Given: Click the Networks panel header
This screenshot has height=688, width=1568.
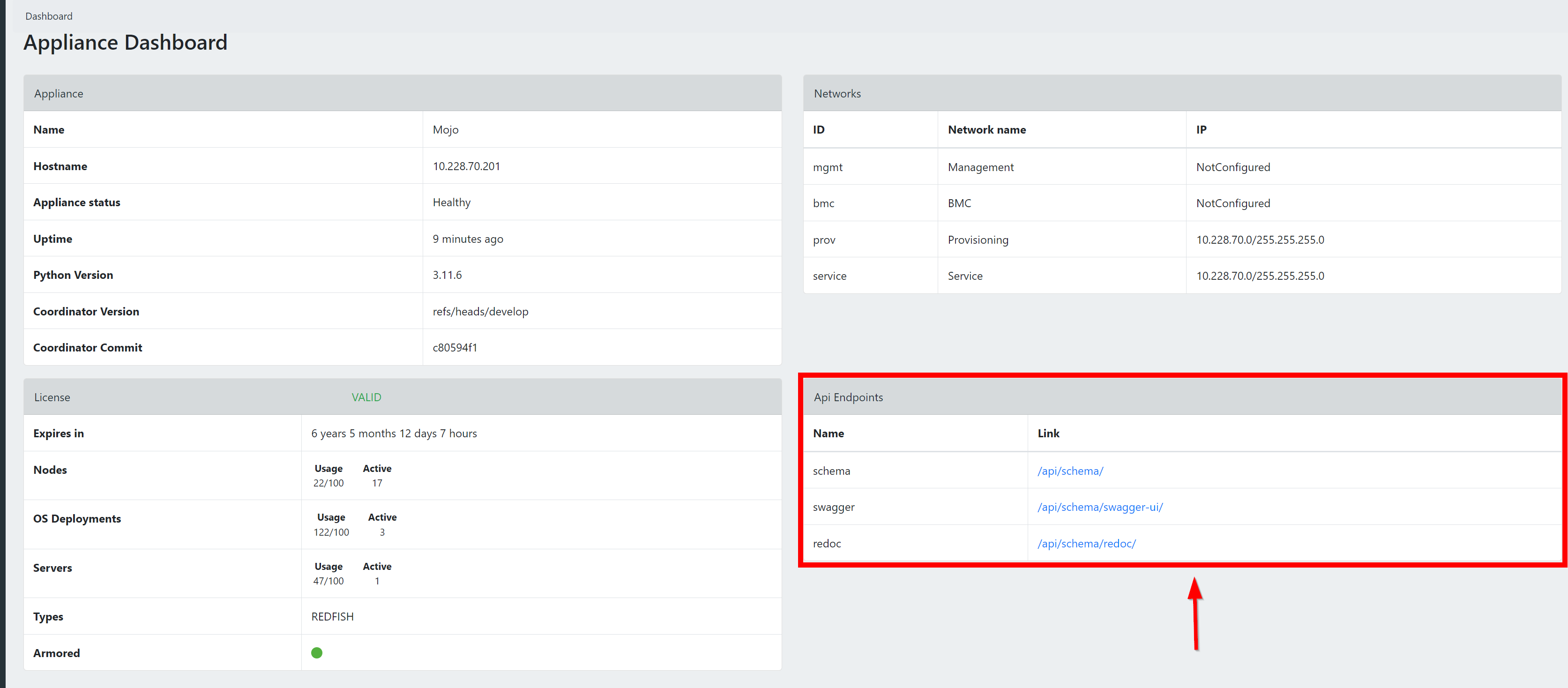Looking at the screenshot, I should tap(837, 93).
